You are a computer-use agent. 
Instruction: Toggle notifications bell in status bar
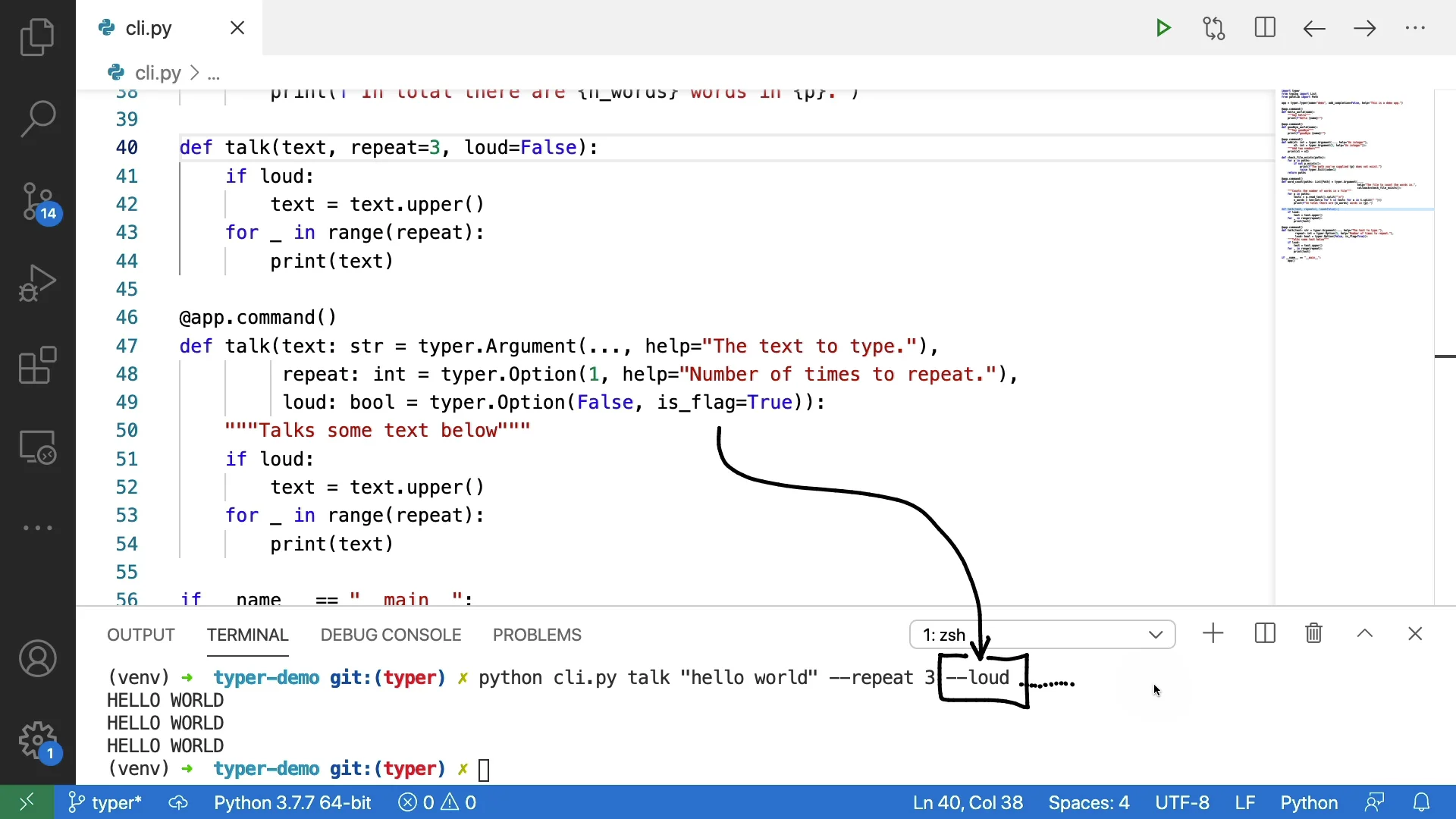(1422, 802)
